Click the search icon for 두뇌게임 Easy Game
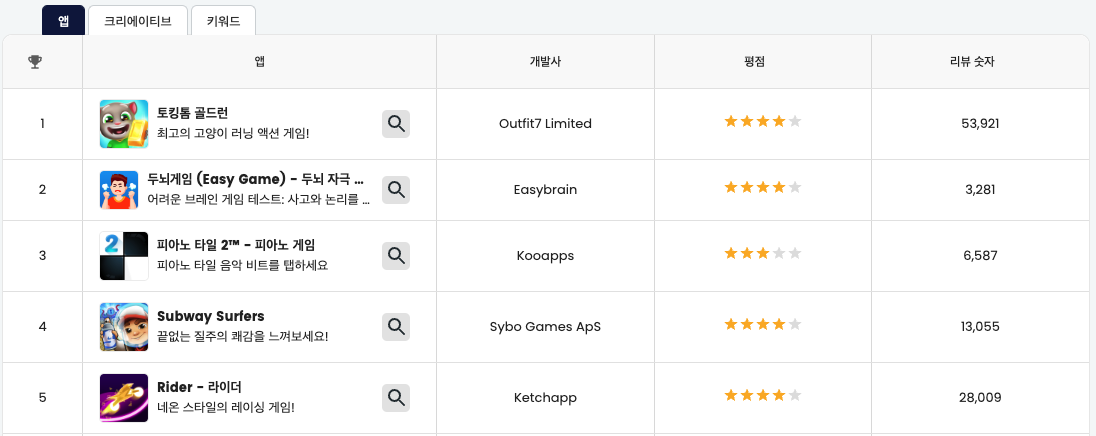 [396, 189]
